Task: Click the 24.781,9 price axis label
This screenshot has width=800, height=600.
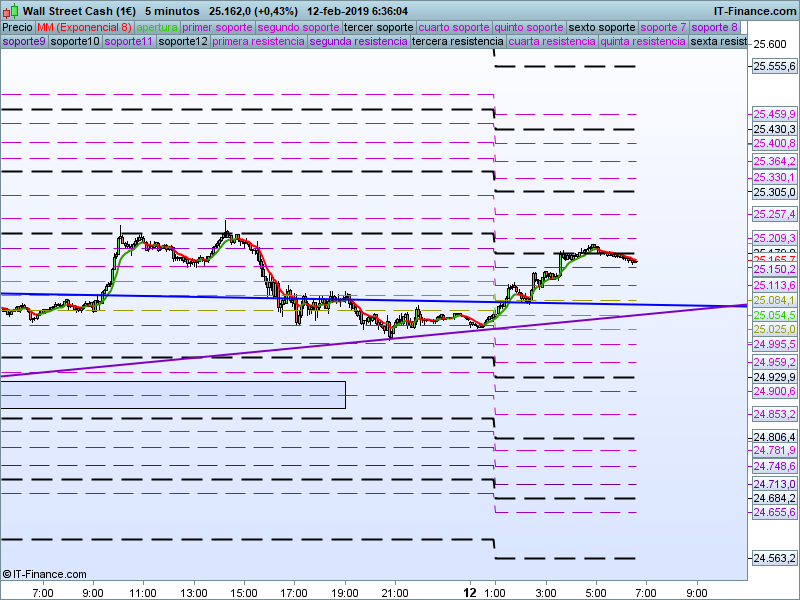Action: (774, 451)
